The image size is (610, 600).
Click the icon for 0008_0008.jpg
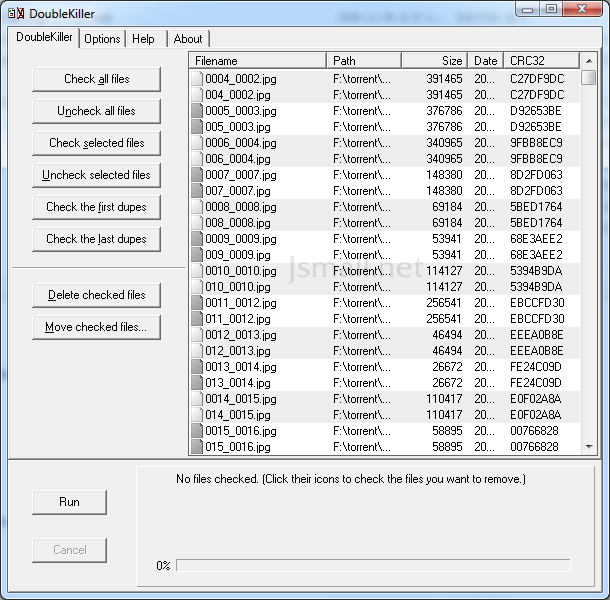tap(197, 207)
